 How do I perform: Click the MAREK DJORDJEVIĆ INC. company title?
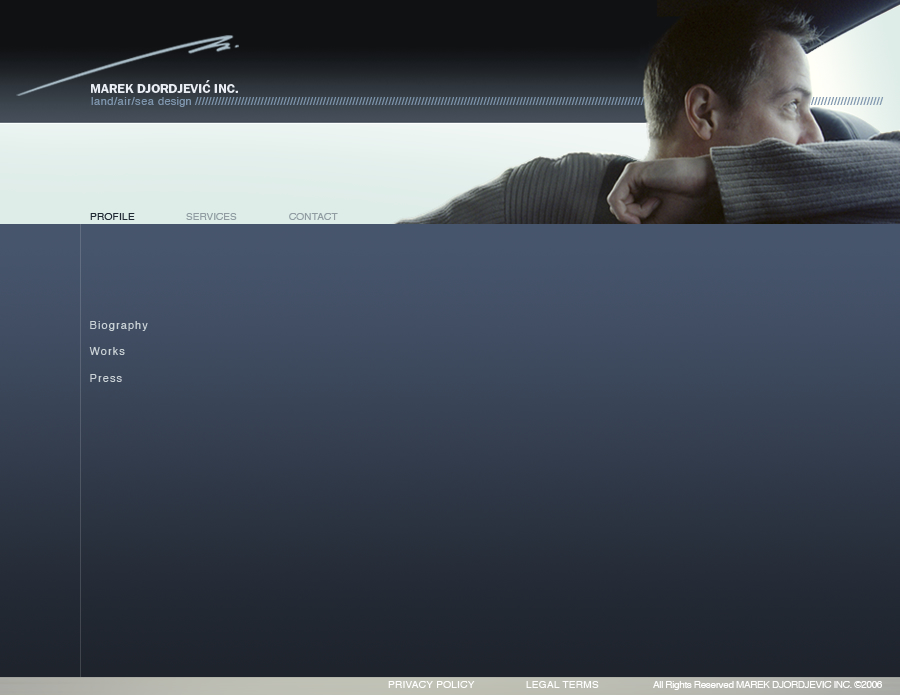(x=164, y=88)
